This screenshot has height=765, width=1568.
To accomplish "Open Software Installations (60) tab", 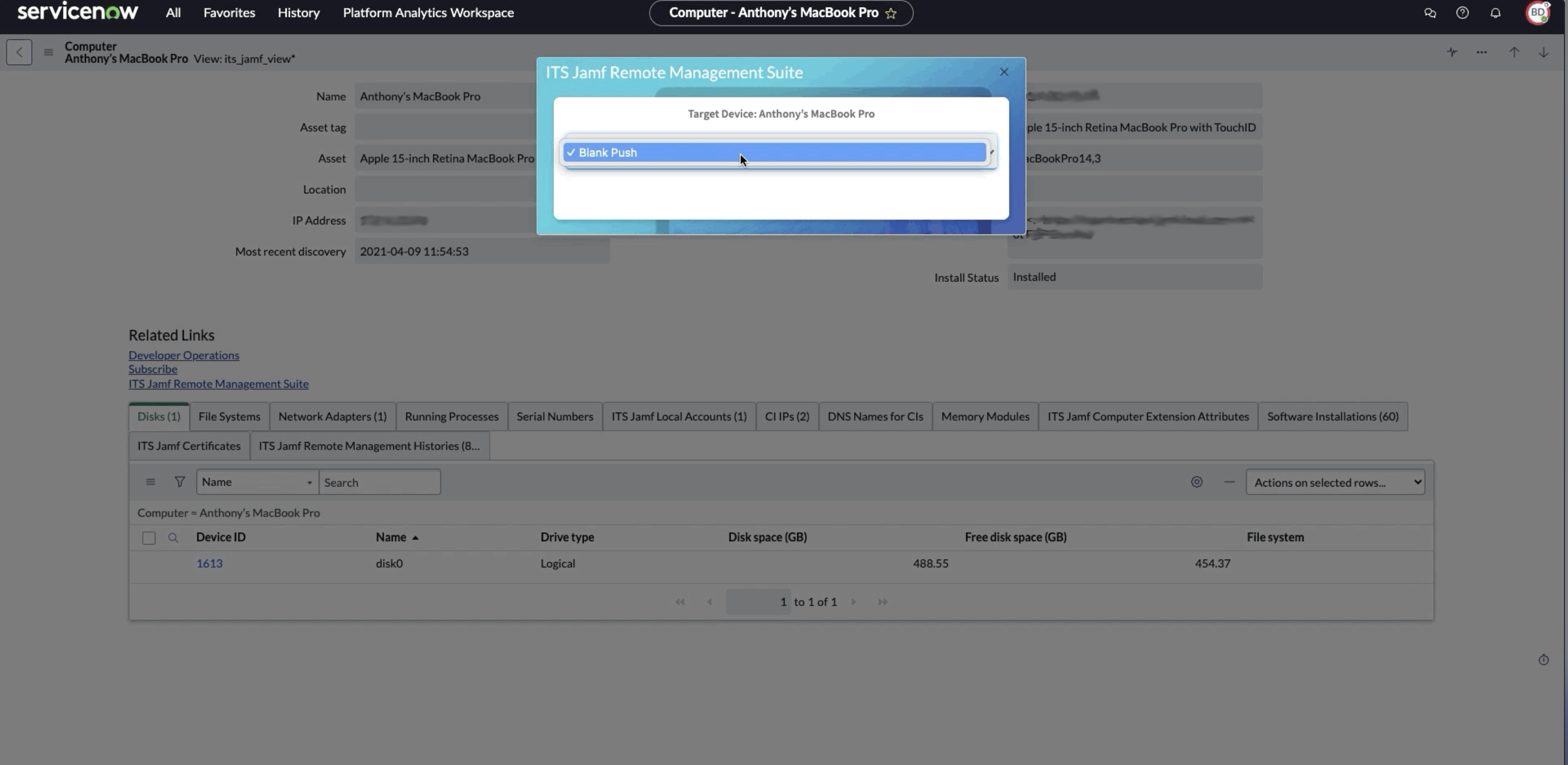I will (1333, 416).
